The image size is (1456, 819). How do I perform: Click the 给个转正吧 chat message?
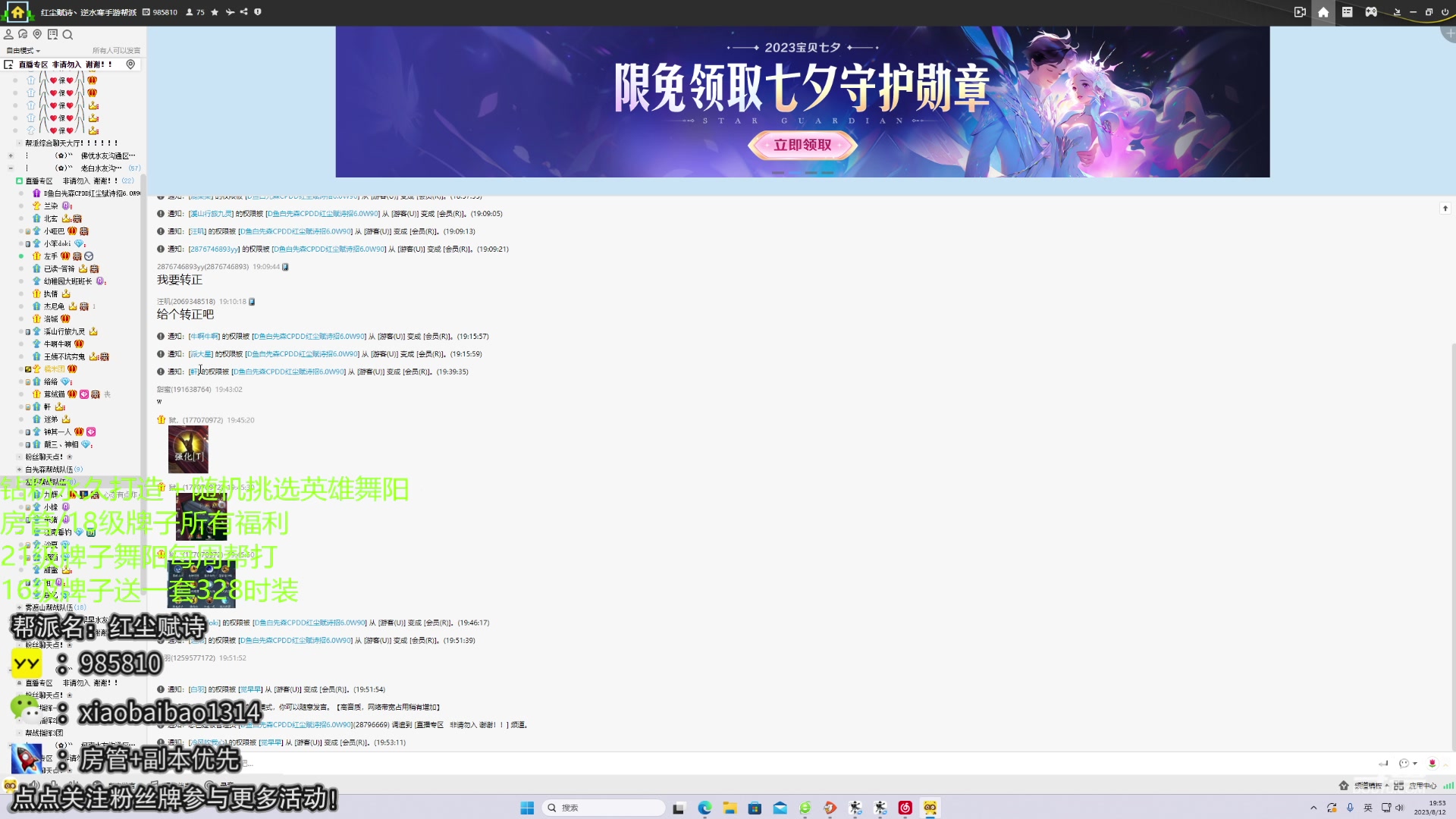tap(185, 315)
